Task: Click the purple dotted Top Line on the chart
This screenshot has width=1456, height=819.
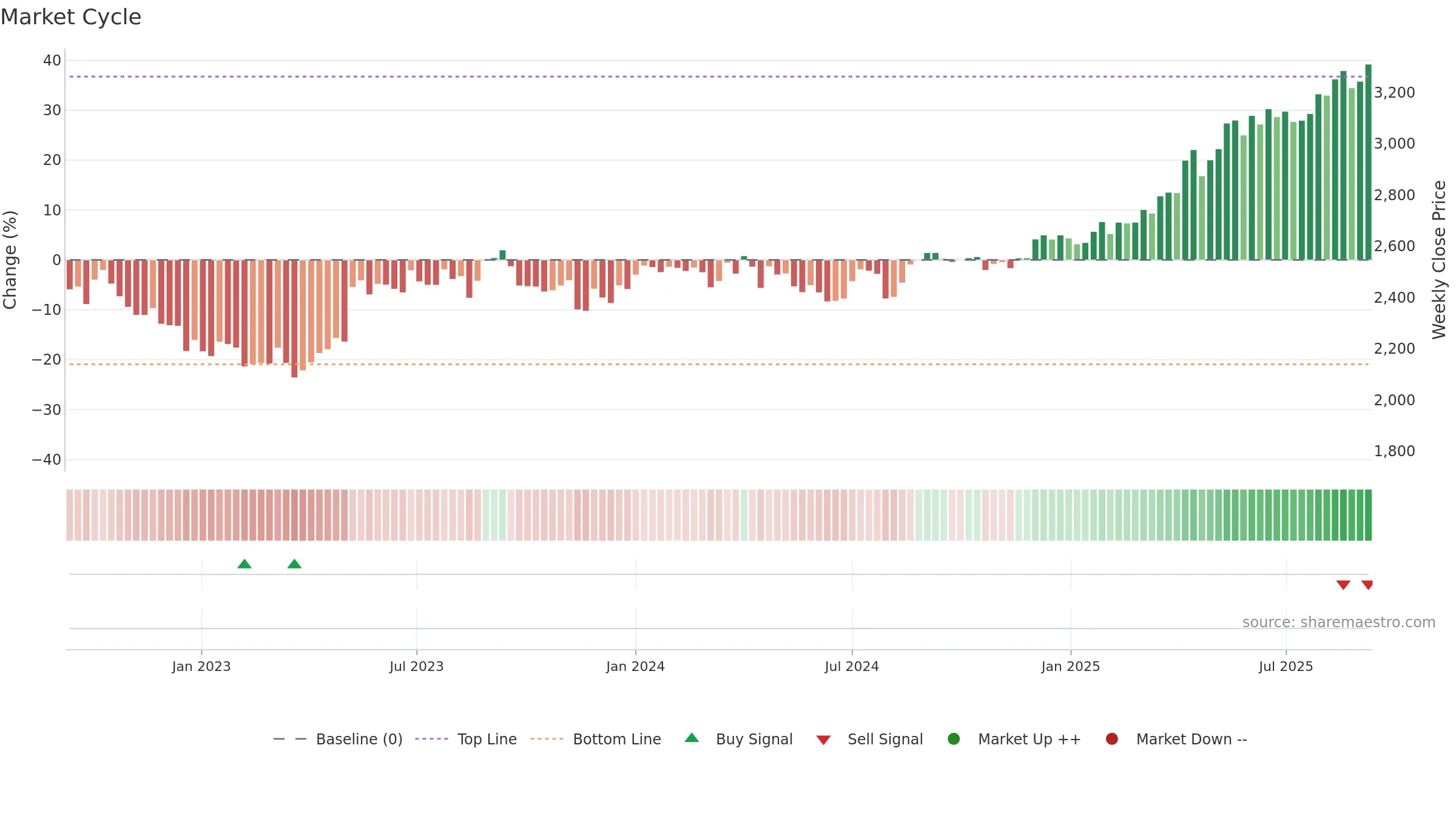Action: (719, 76)
